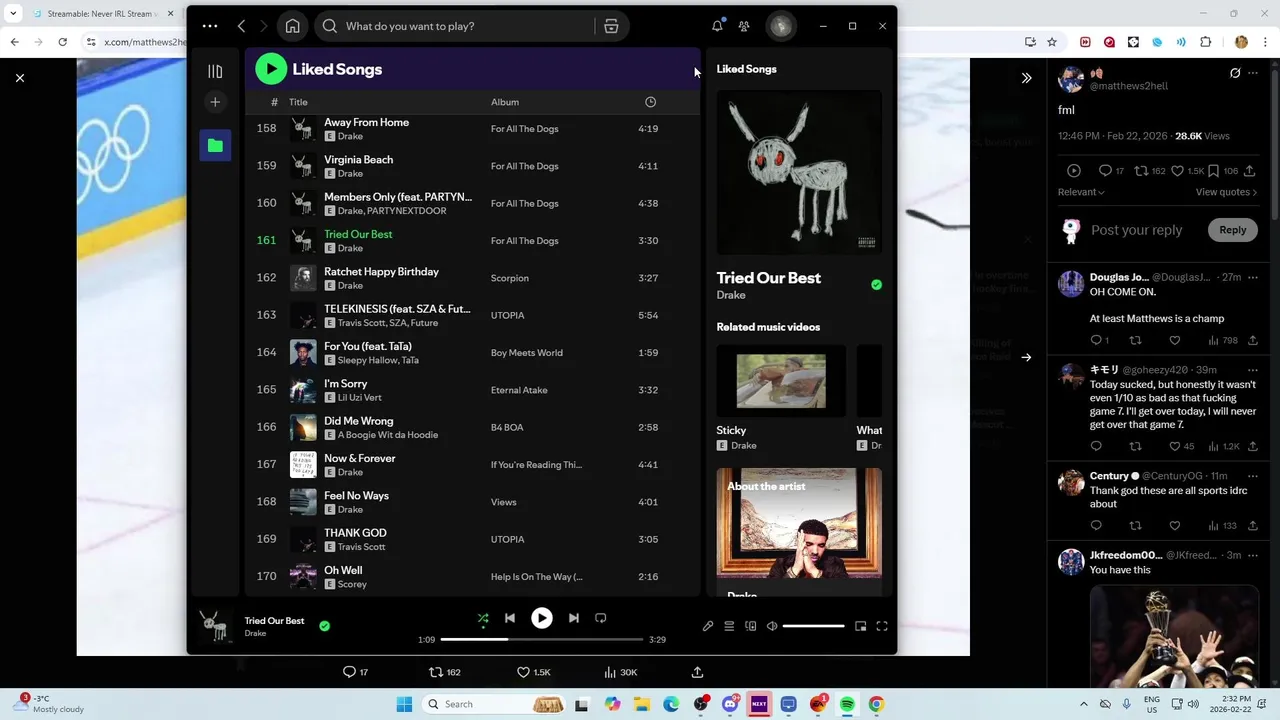Toggle liked checkmark beside Tried Our Best title
This screenshot has width=1280, height=720.
click(x=876, y=285)
